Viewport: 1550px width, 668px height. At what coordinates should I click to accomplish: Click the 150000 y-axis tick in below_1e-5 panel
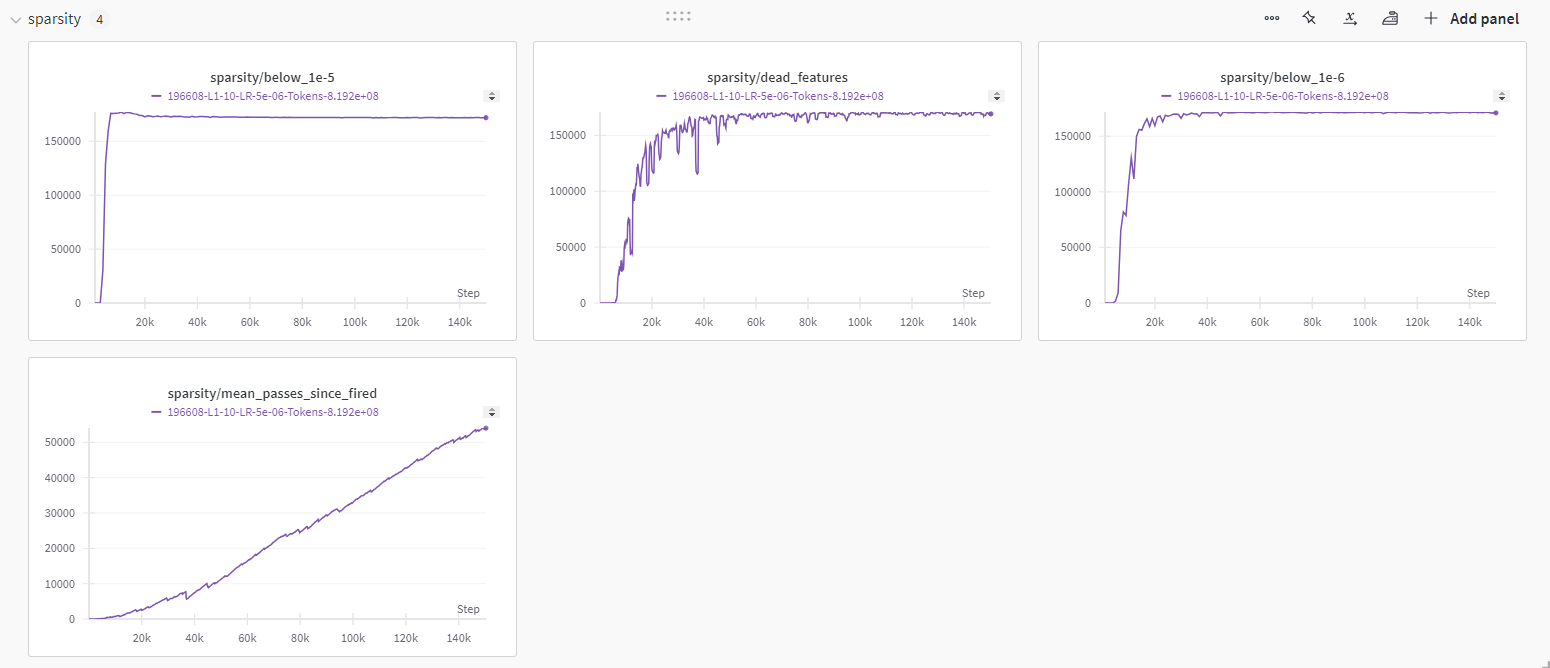click(64, 141)
